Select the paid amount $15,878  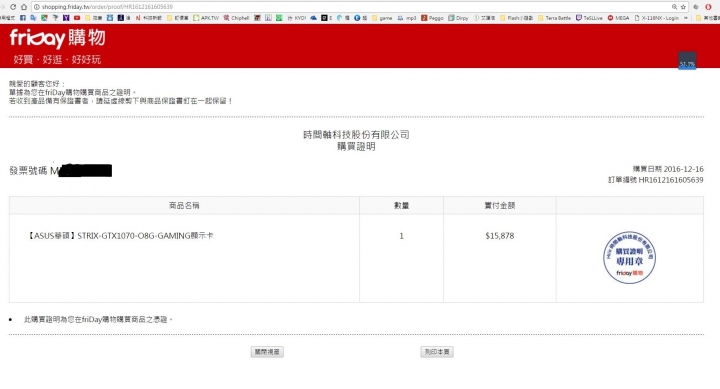(500, 236)
